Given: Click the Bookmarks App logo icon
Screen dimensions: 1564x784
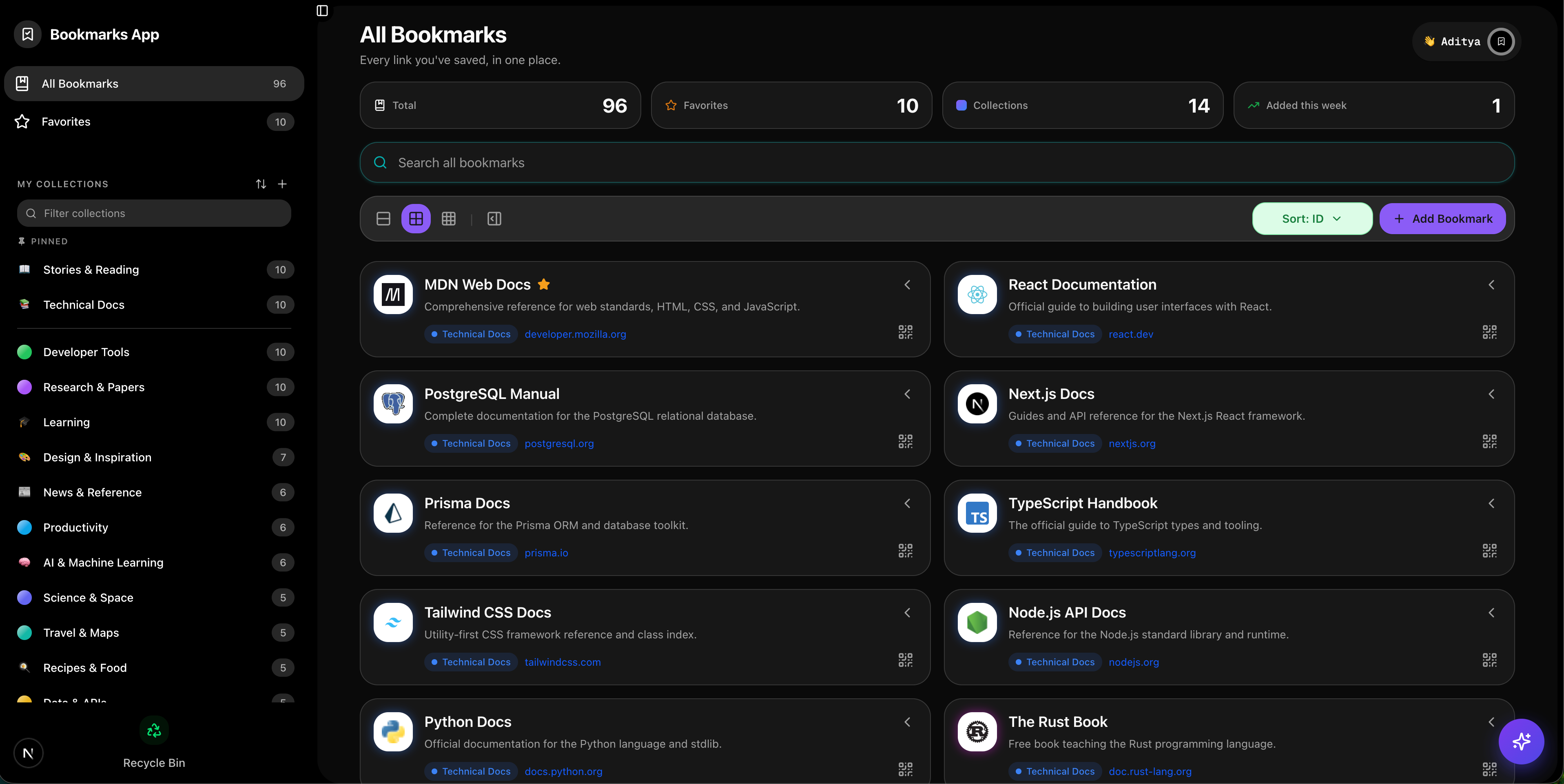Looking at the screenshot, I should click(x=28, y=35).
